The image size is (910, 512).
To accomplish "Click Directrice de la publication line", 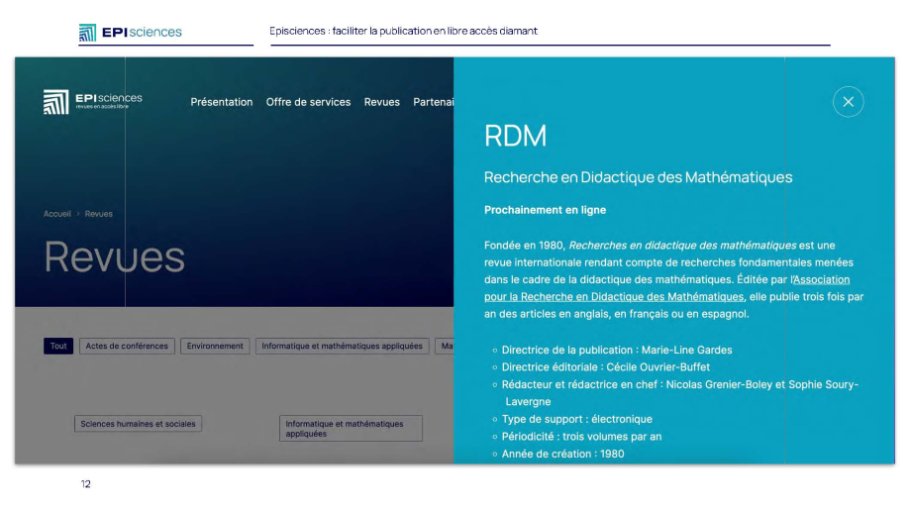I will coord(616,350).
